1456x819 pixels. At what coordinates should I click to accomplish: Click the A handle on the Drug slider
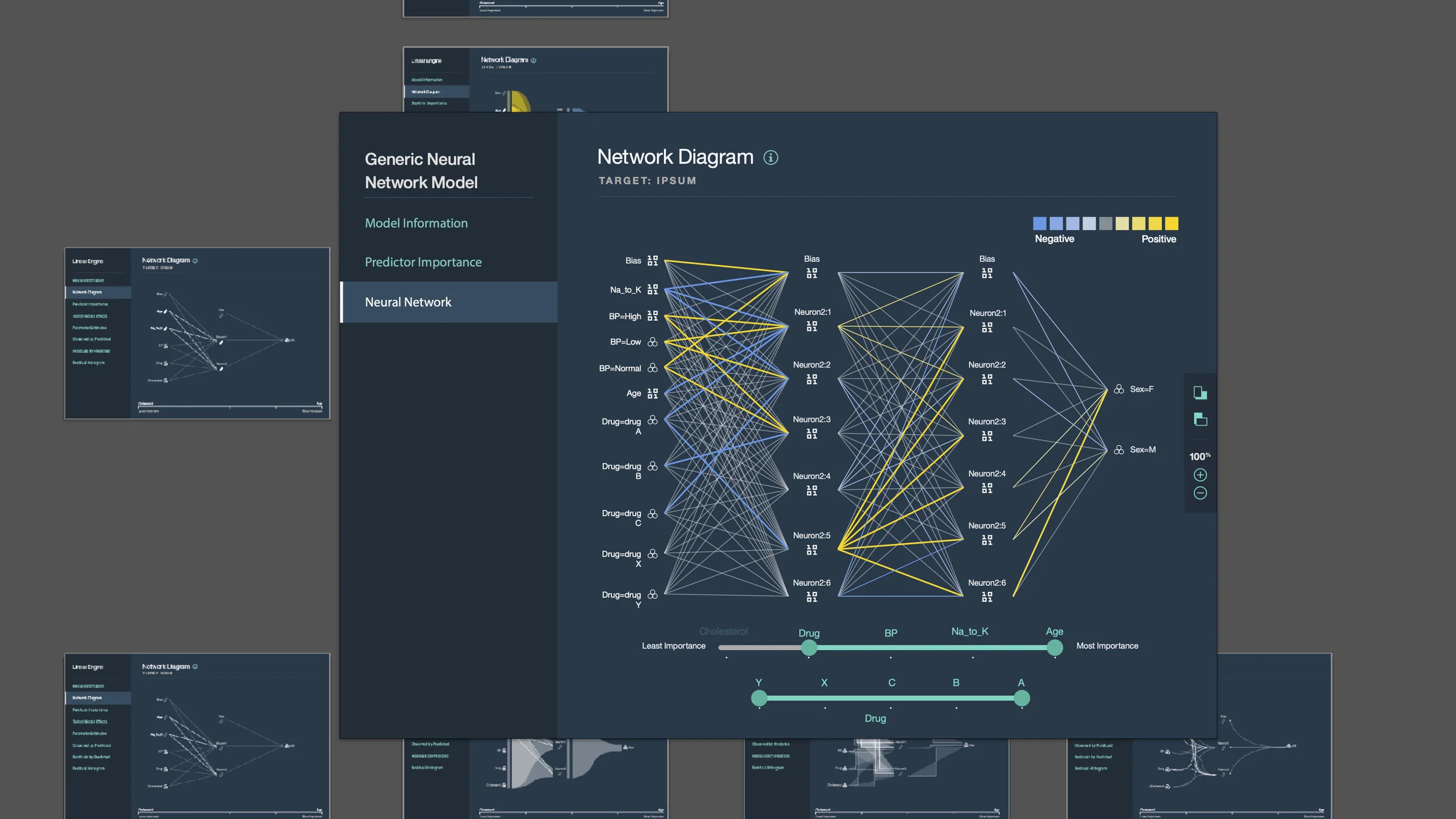click(1023, 697)
